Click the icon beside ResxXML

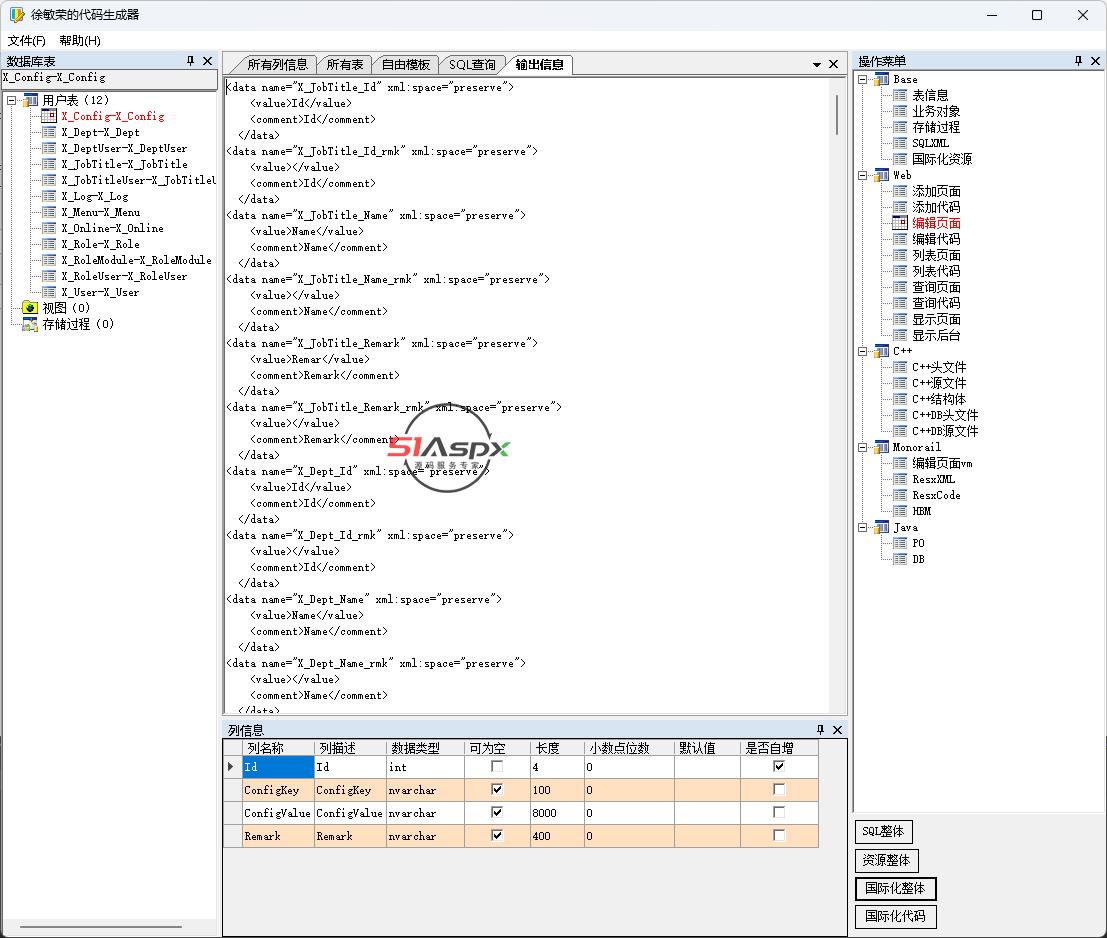pyautogui.click(x=900, y=479)
